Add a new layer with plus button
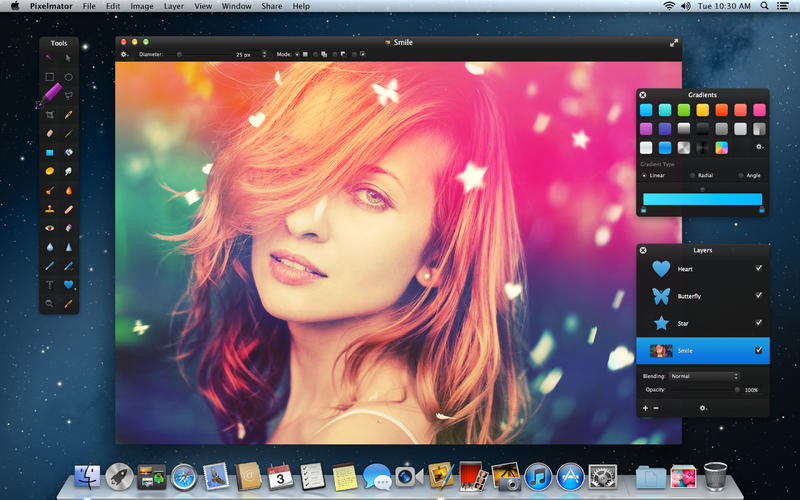Viewport: 800px width, 500px height. (x=645, y=408)
